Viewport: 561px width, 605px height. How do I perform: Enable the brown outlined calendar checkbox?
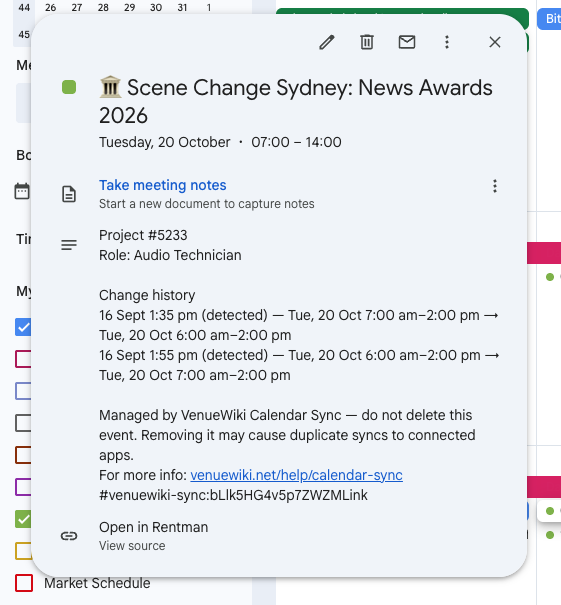pyautogui.click(x=23, y=455)
